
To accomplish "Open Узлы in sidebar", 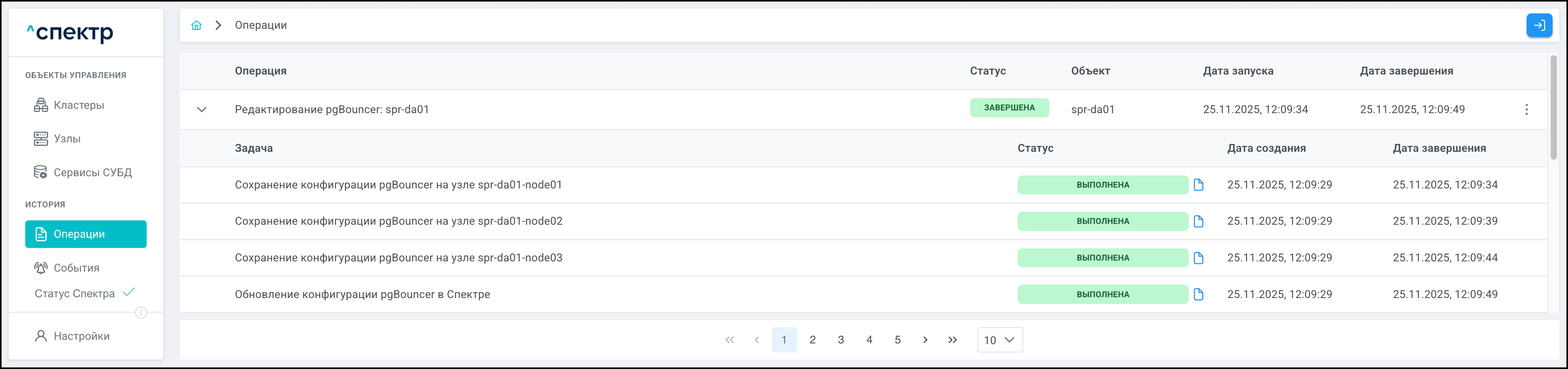I will pyautogui.click(x=67, y=139).
